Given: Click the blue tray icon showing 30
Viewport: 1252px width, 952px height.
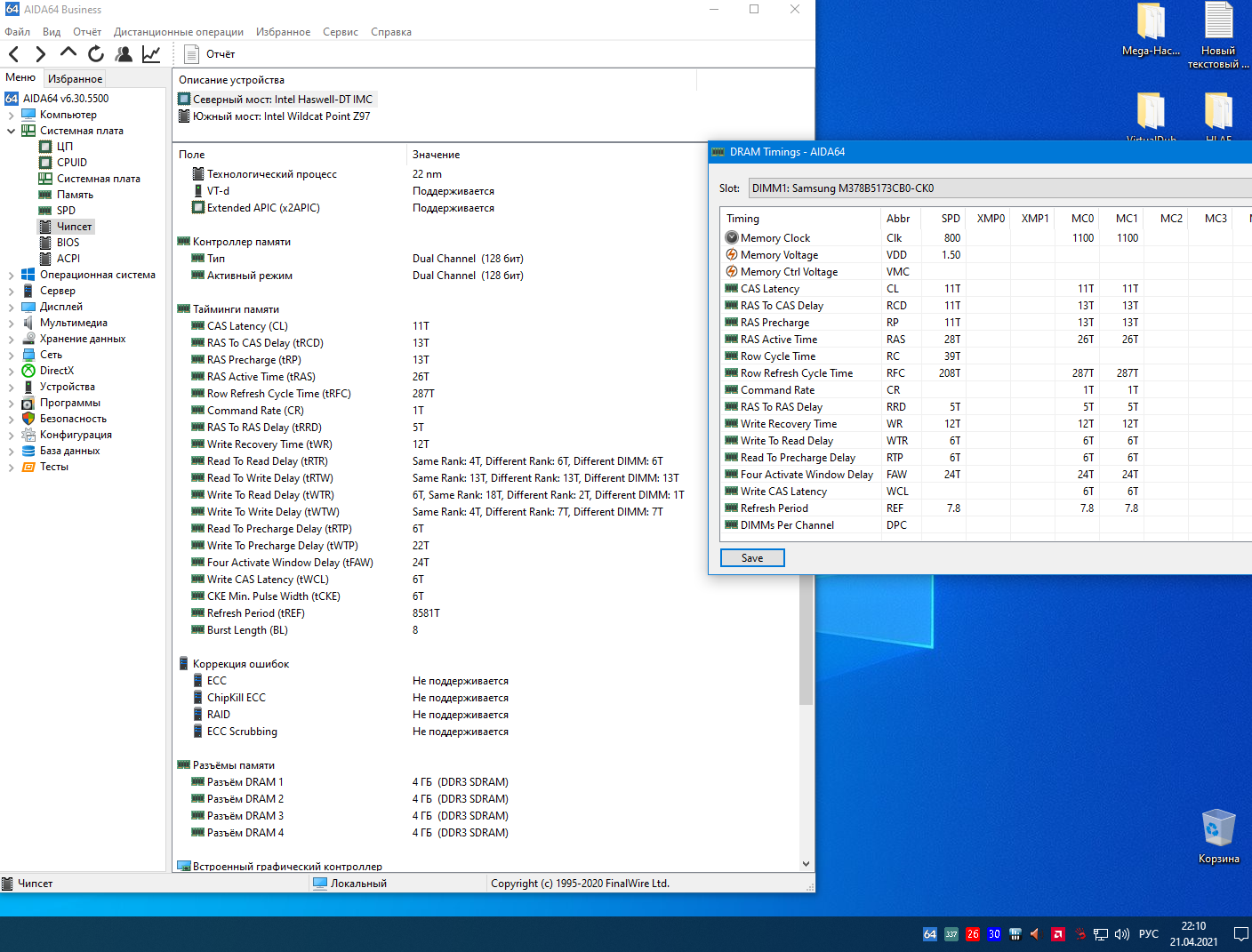Looking at the screenshot, I should pyautogui.click(x=994, y=934).
